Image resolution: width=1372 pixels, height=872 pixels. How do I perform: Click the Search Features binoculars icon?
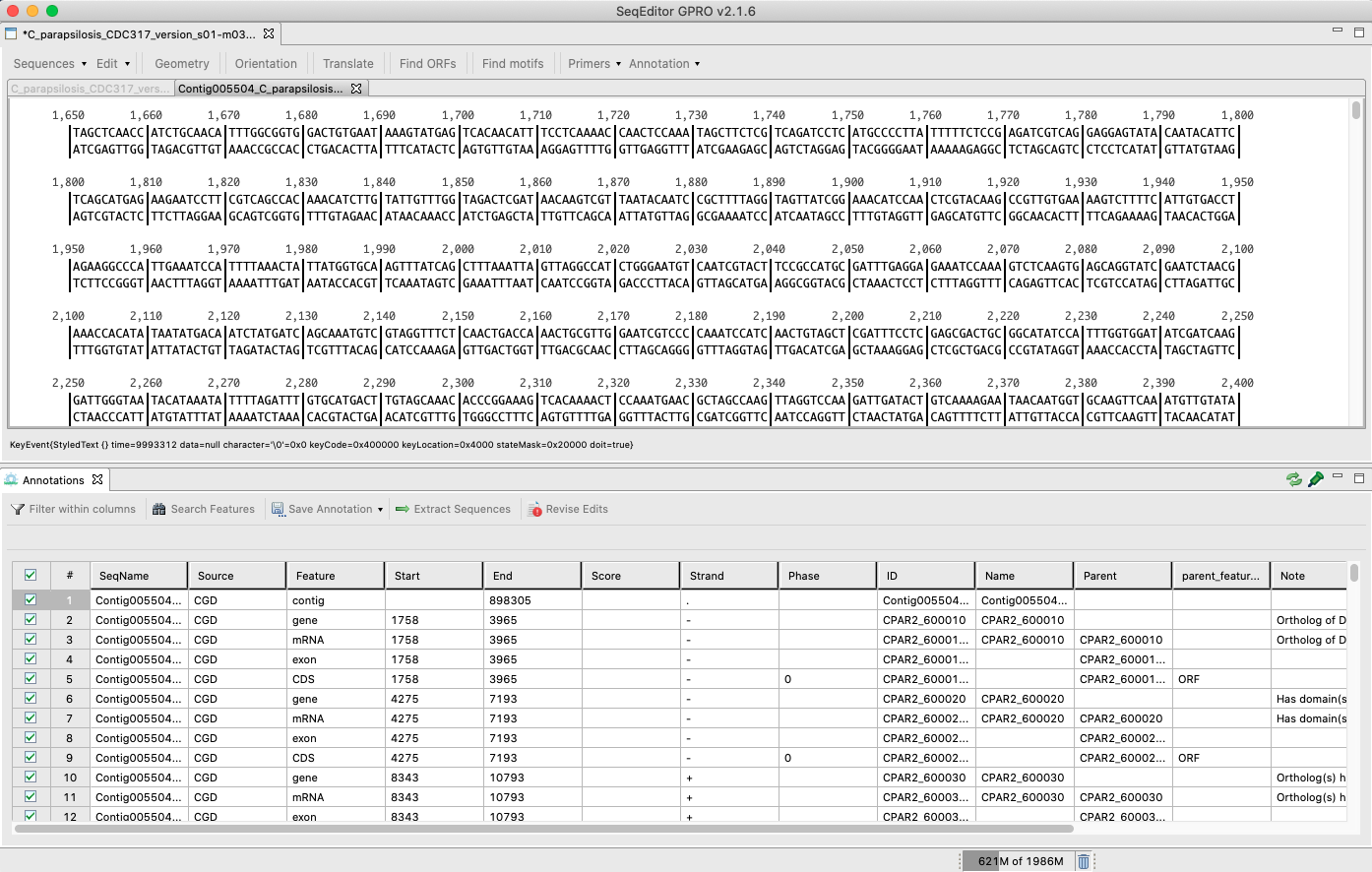coord(159,509)
